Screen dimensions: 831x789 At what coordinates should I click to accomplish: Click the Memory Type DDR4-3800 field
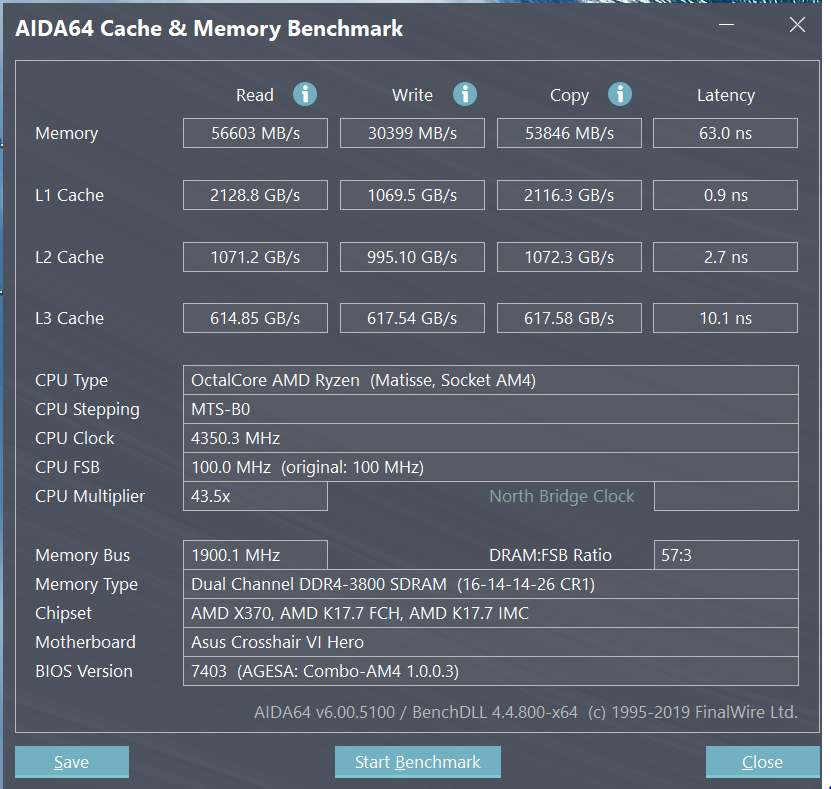491,584
